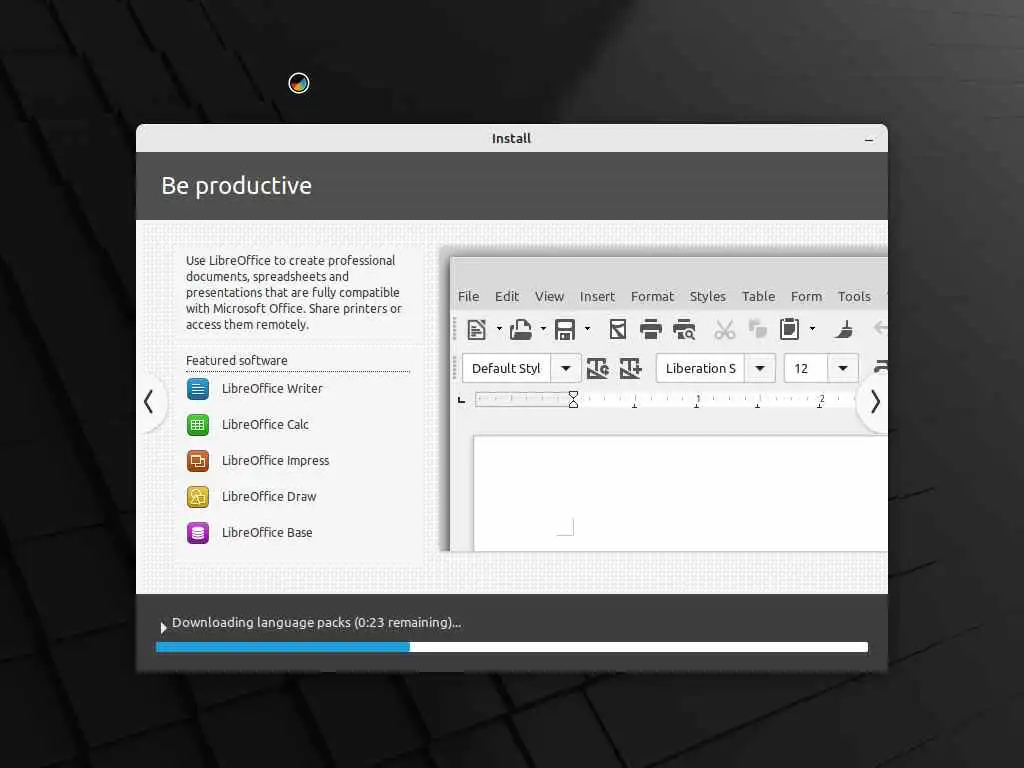Click the LibreOffice Draw label

point(268,496)
